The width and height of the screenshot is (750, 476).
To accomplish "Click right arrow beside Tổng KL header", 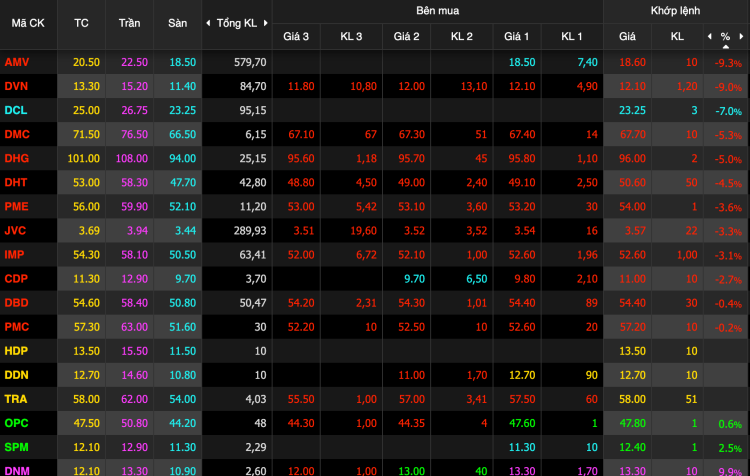I will 265,23.
